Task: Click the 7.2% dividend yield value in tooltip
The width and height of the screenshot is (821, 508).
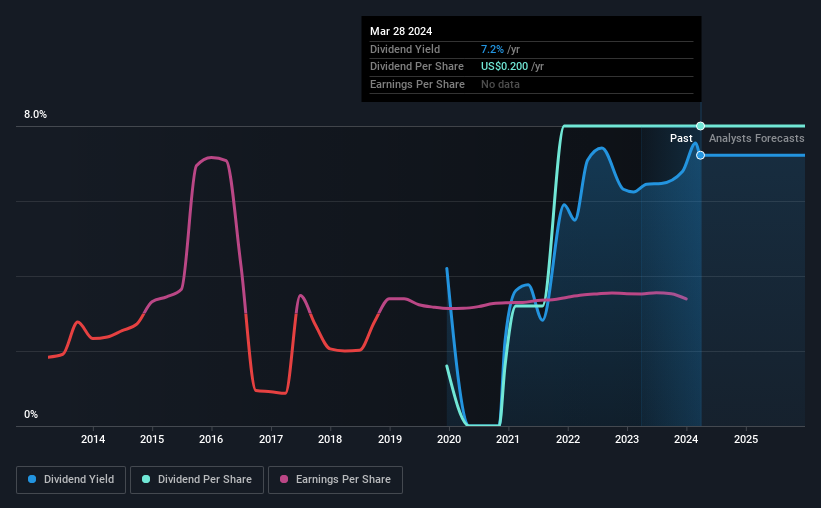Action: click(492, 49)
